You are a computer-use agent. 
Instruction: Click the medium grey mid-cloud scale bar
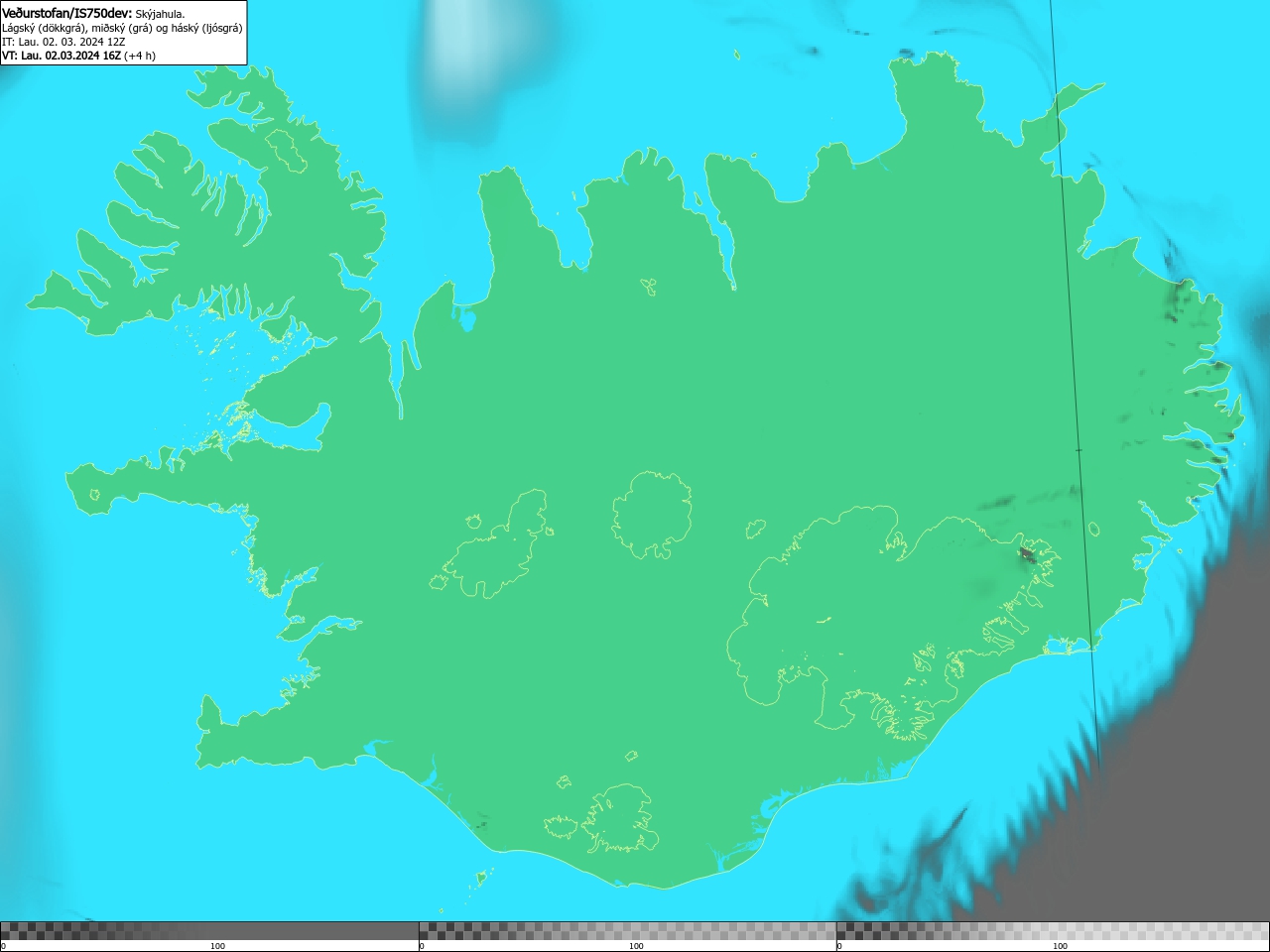coord(627,930)
